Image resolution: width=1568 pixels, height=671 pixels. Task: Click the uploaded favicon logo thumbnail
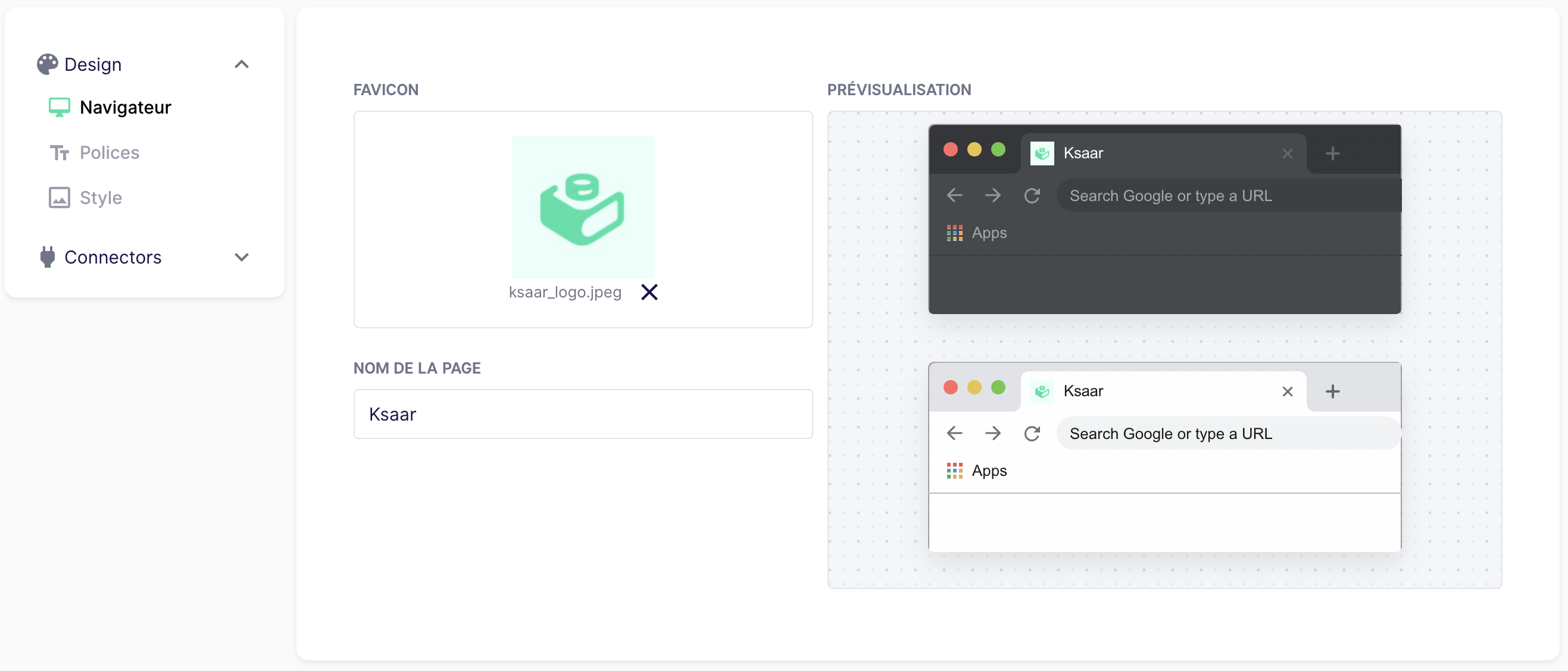point(583,207)
